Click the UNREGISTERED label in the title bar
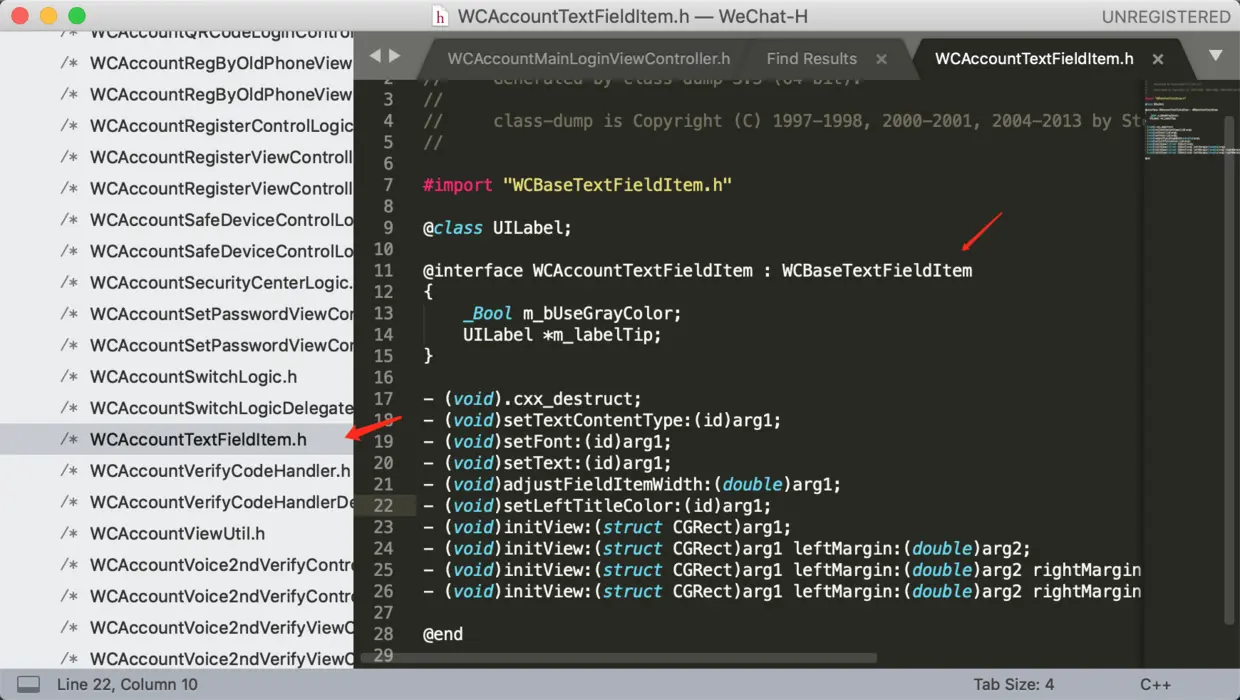Image resolution: width=1240 pixels, height=700 pixels. point(1166,17)
